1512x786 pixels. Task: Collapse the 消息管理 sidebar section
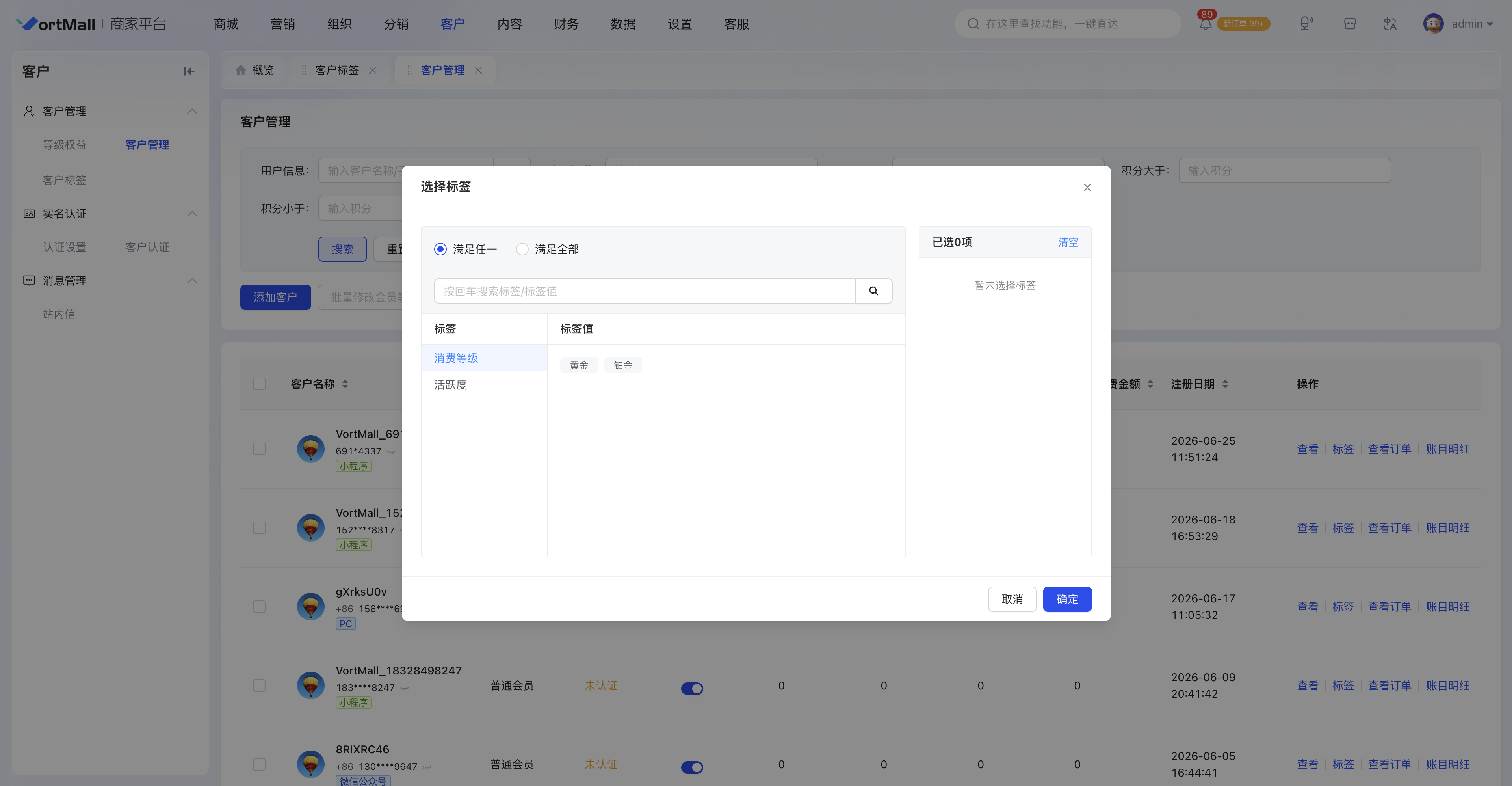coord(192,281)
